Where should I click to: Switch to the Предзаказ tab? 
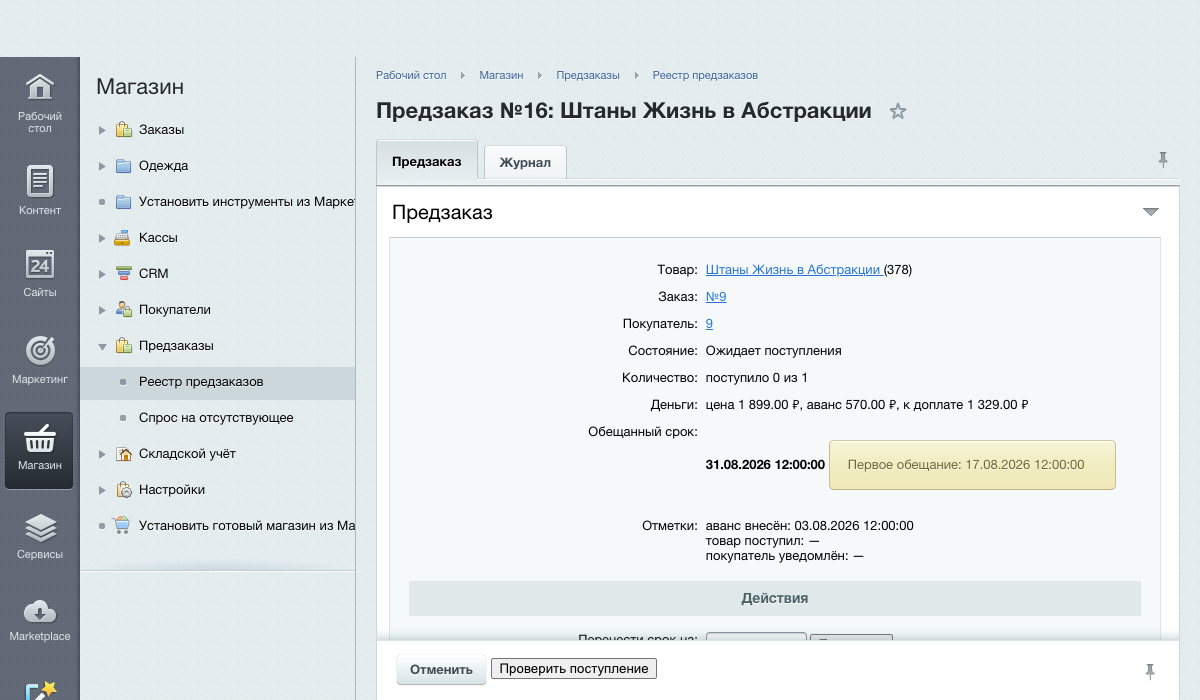click(427, 161)
